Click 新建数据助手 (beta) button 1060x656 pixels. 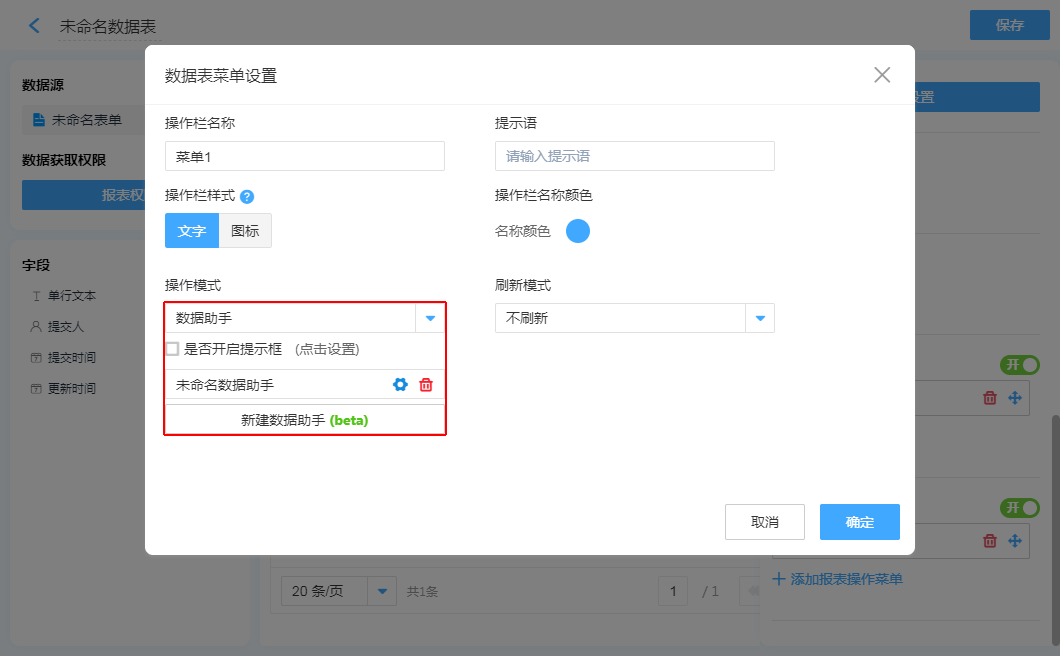(305, 421)
